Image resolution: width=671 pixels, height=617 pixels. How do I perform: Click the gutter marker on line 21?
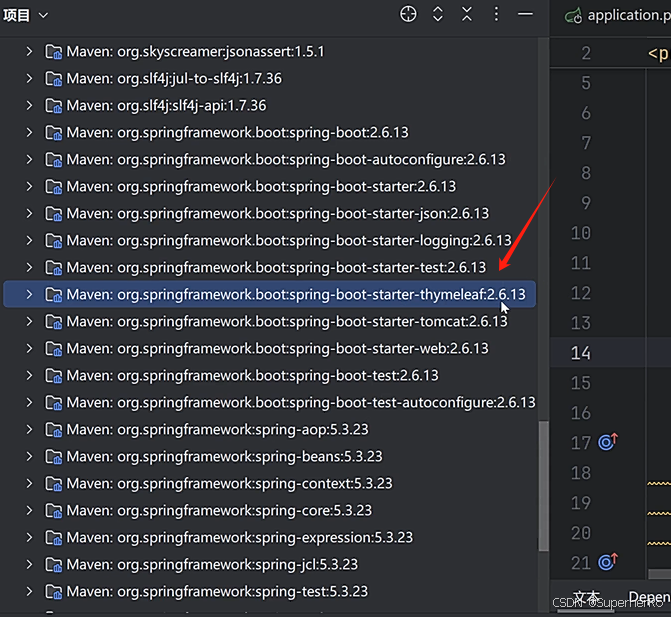tap(608, 562)
